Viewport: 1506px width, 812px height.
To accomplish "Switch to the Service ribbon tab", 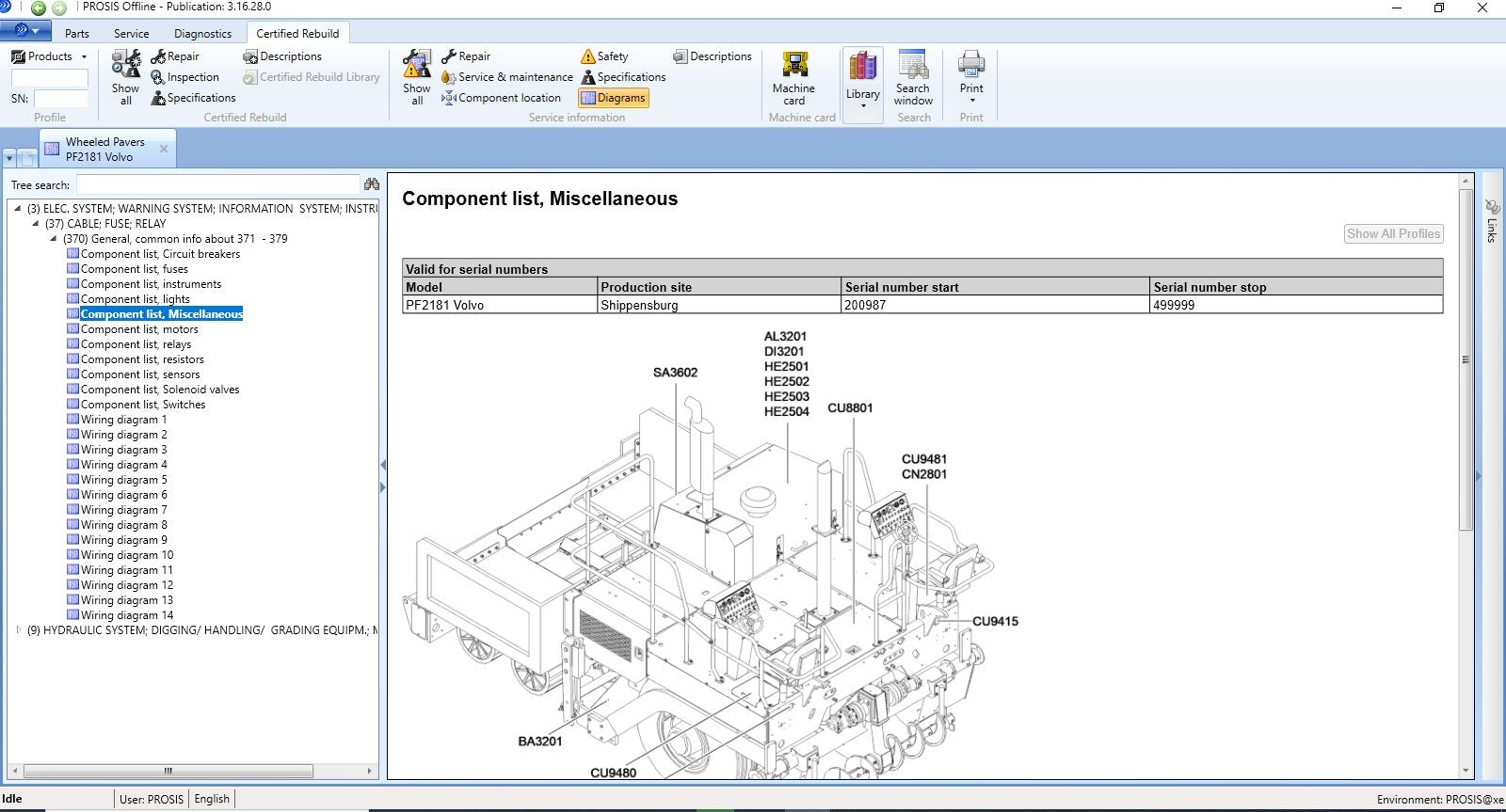I will point(131,33).
